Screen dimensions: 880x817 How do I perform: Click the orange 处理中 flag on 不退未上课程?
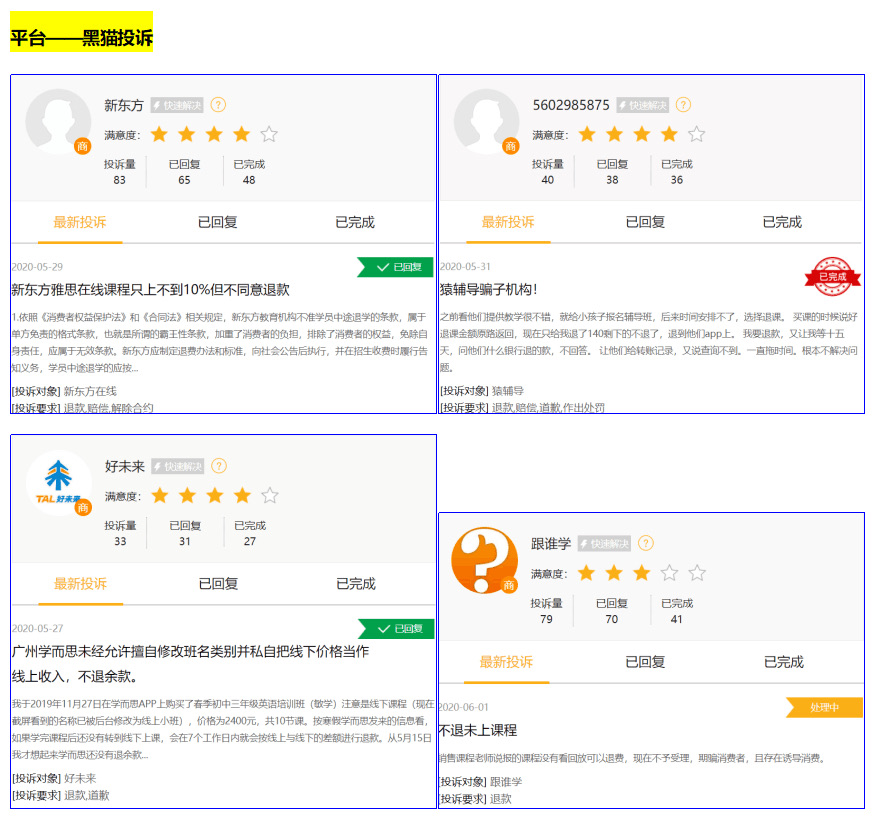pyautogui.click(x=824, y=708)
